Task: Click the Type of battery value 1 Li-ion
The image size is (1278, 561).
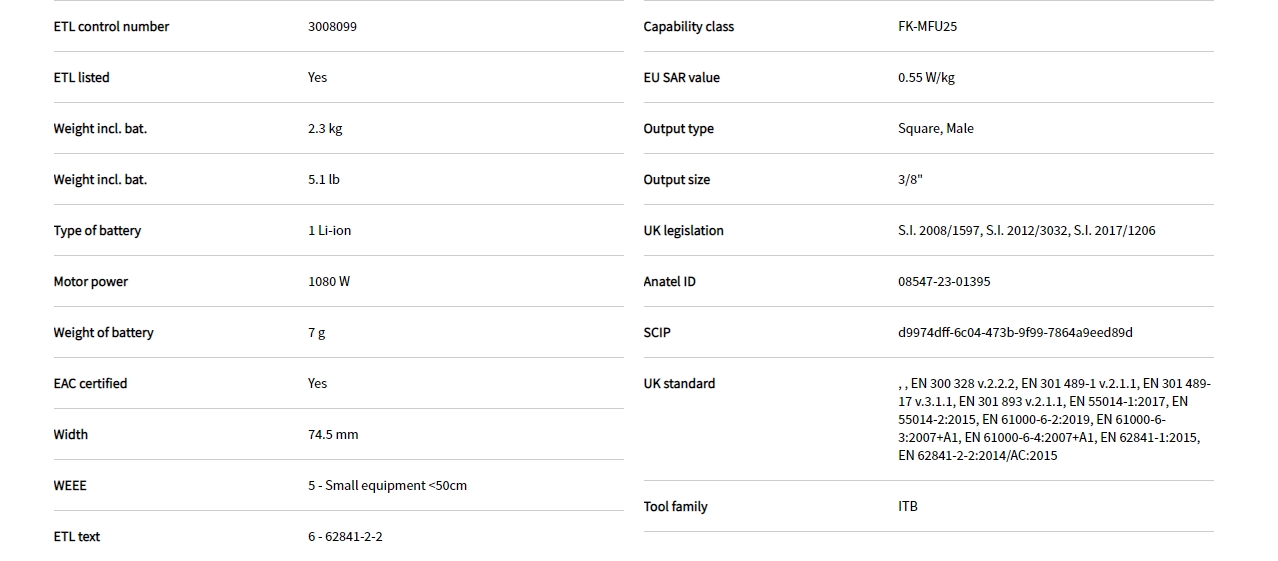Action: click(x=329, y=231)
